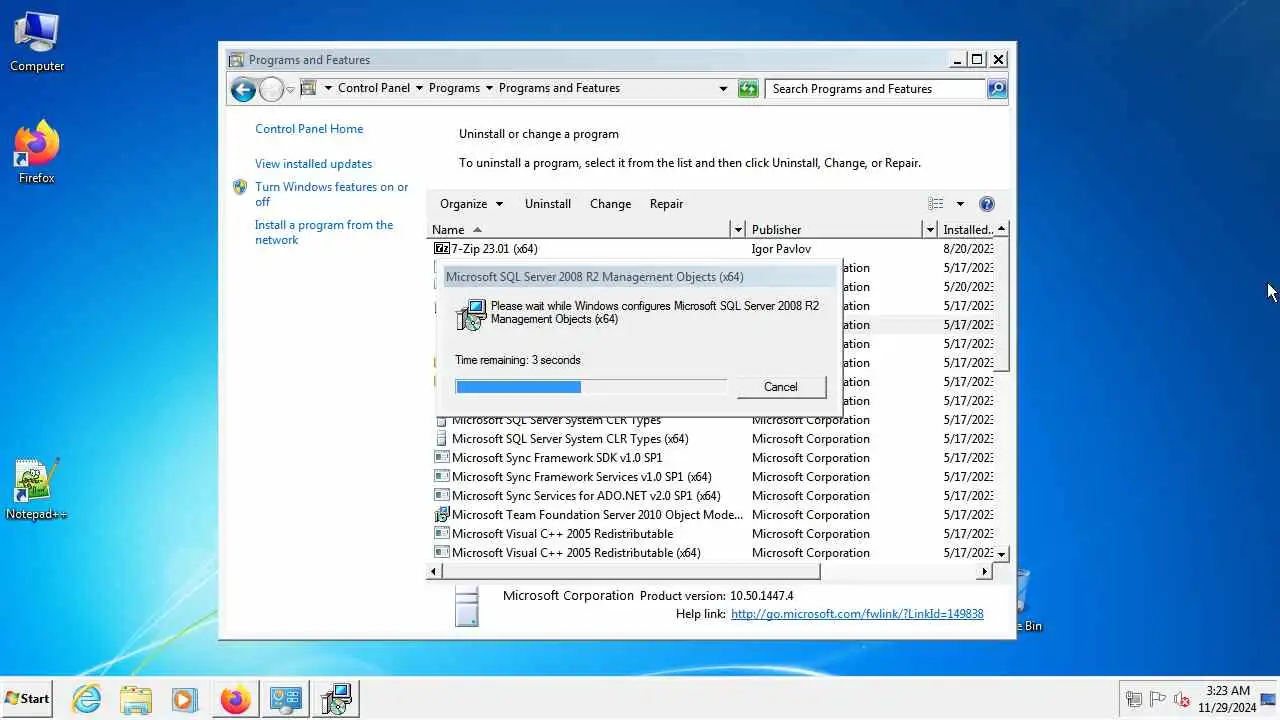This screenshot has width=1280, height=720.
Task: Click the change view icon
Action: click(x=936, y=204)
